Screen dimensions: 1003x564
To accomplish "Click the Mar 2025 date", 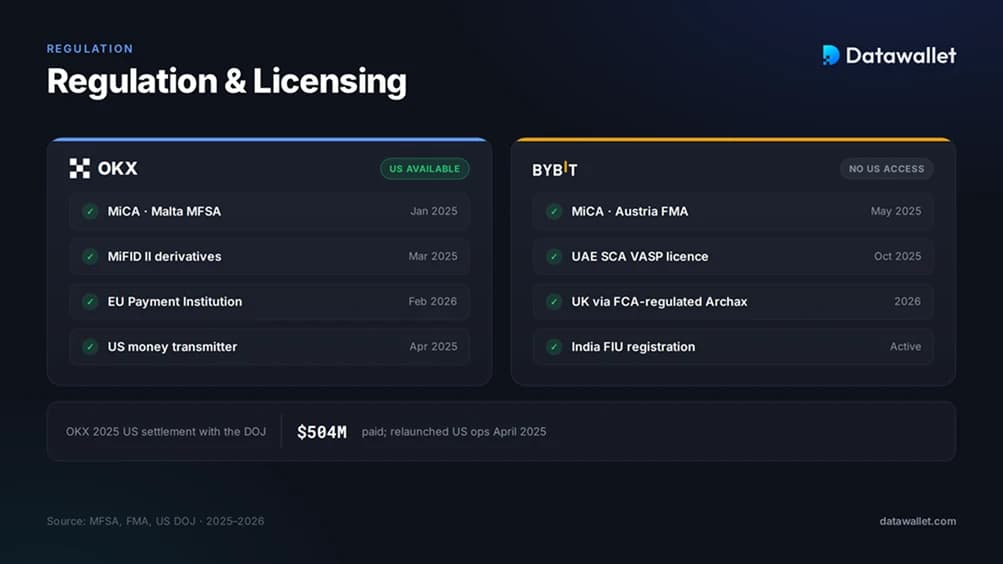I will click(433, 256).
